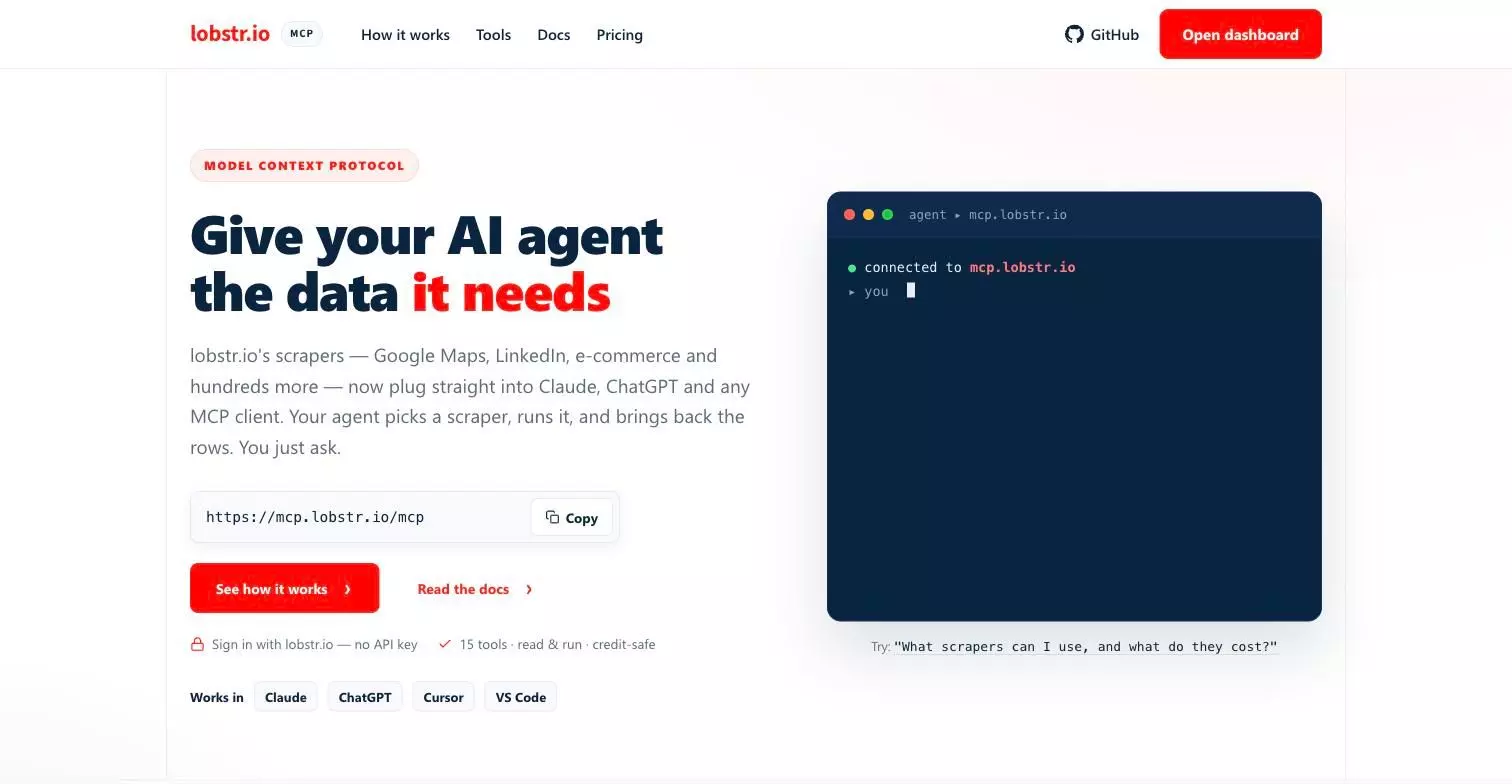
Task: Click the terminal you prompt cursor
Action: [x=911, y=291]
